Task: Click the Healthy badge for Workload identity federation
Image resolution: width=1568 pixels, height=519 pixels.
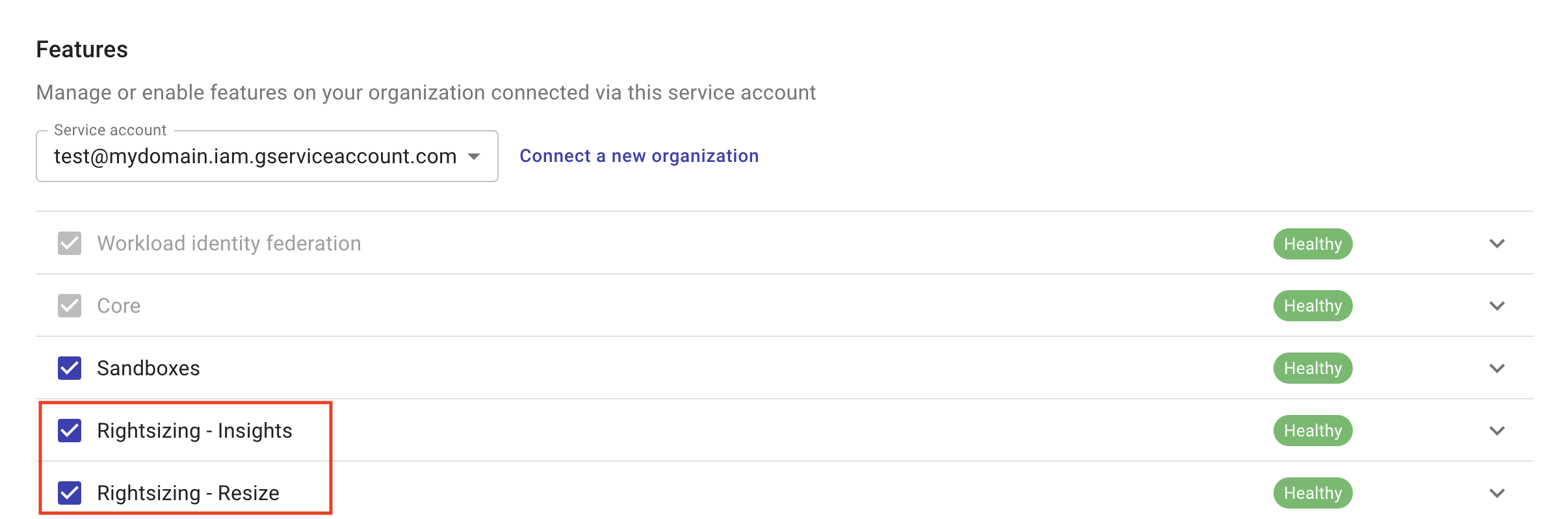Action: point(1312,244)
